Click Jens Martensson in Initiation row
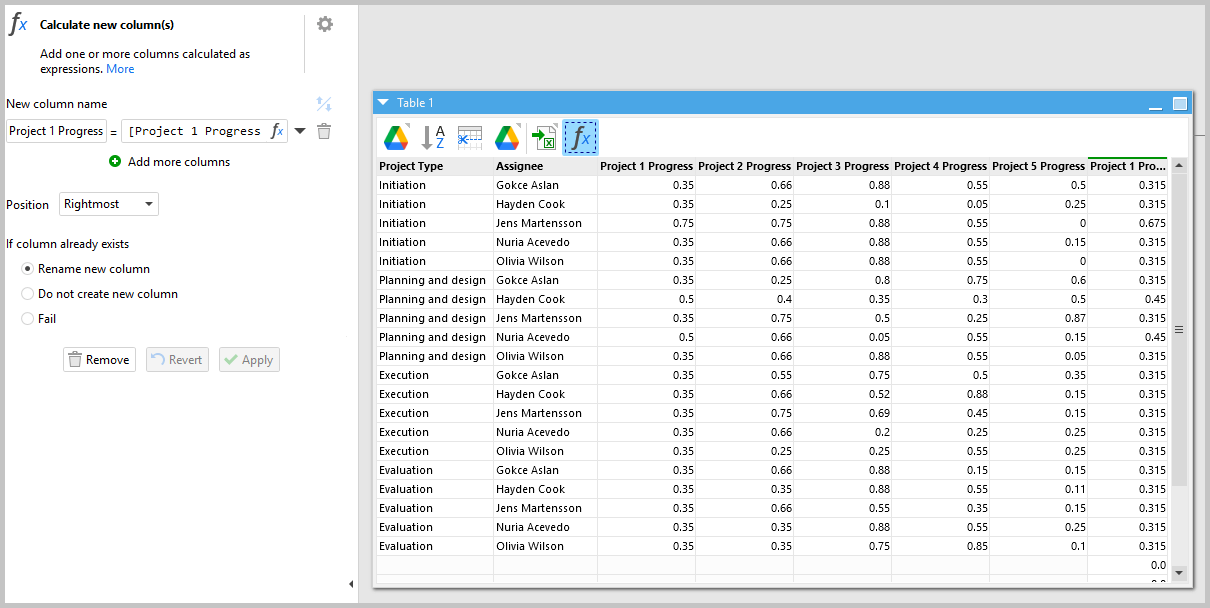 tap(545, 223)
